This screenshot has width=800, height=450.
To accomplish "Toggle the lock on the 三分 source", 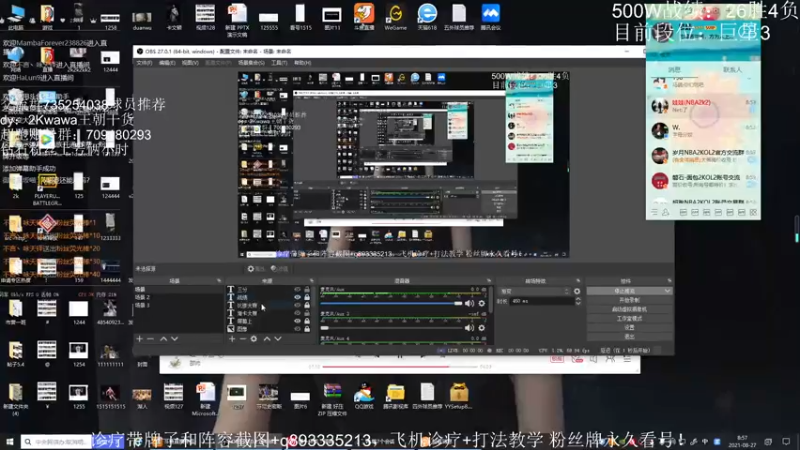I will 307,290.
